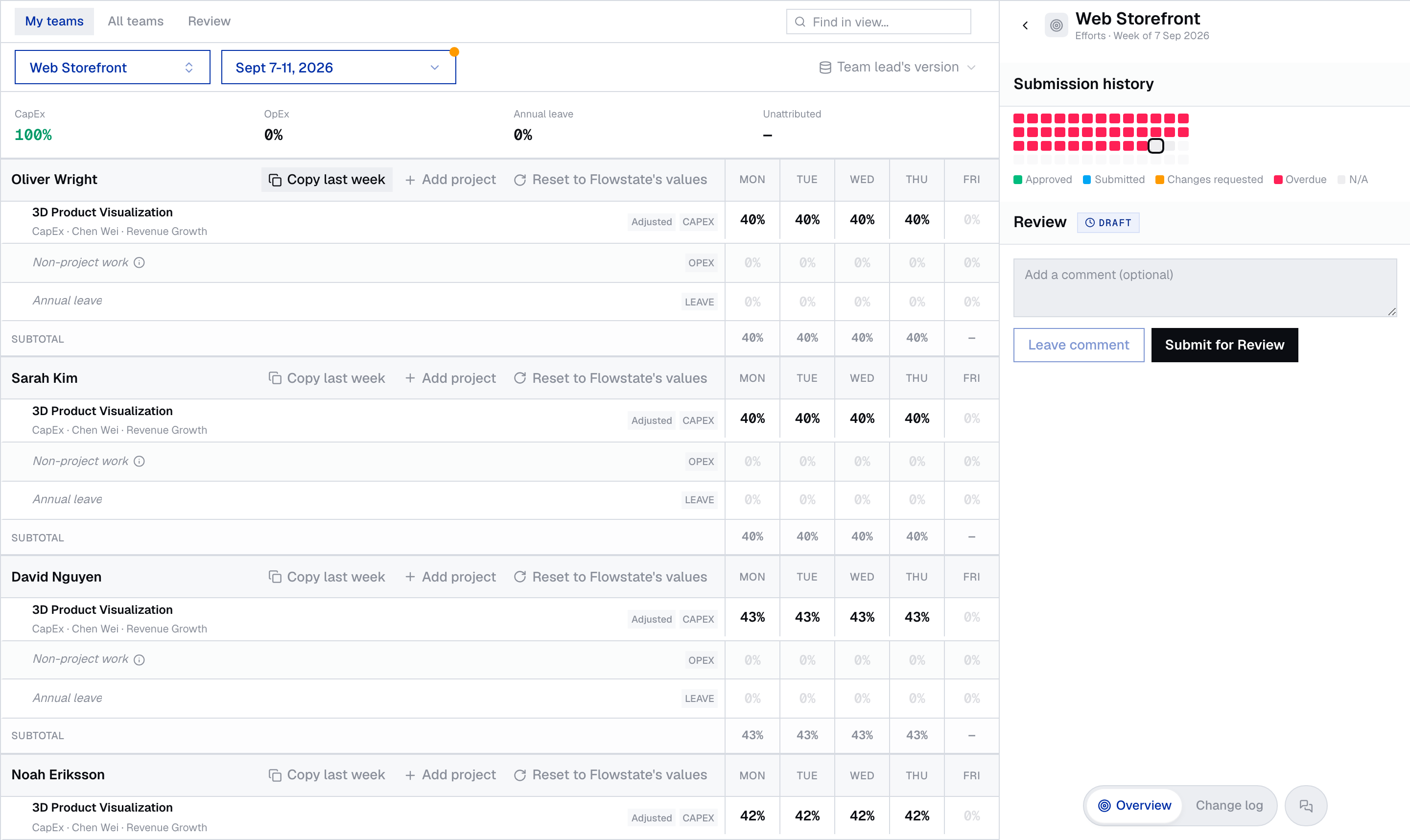Edit Noah Eriksson's Thursday 42% cell
Screen dimensions: 1410x840
pos(916,816)
